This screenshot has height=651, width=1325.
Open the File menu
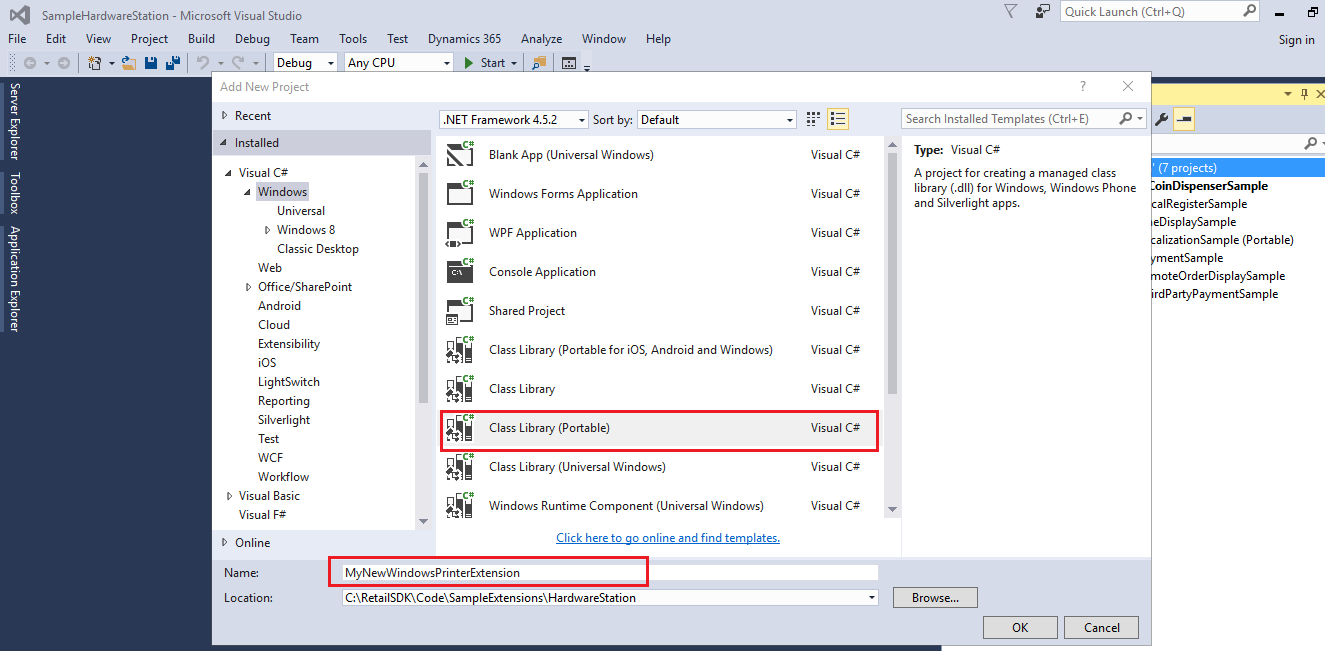coord(17,38)
